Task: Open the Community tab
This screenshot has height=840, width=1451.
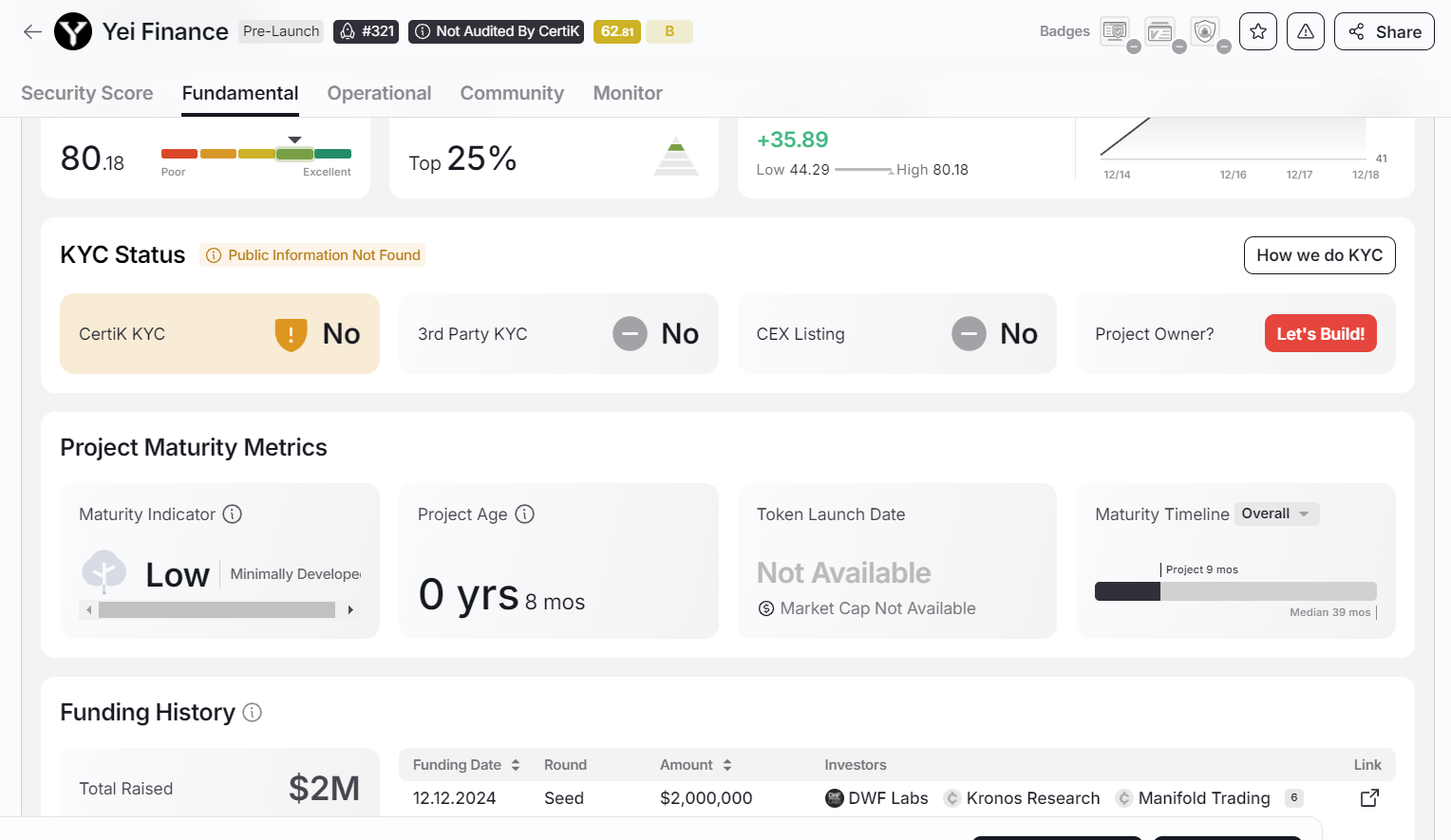Action: (x=512, y=93)
